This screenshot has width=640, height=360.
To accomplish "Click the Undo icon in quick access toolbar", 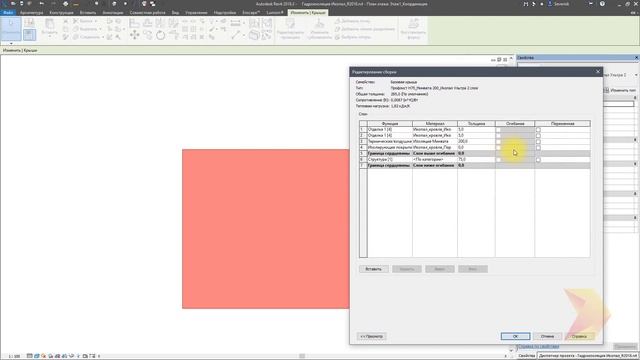I will coord(42,4).
